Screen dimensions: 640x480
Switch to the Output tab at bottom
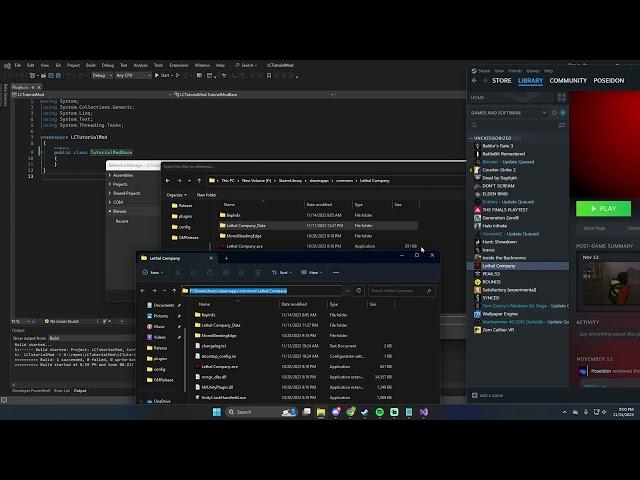pos(80,391)
